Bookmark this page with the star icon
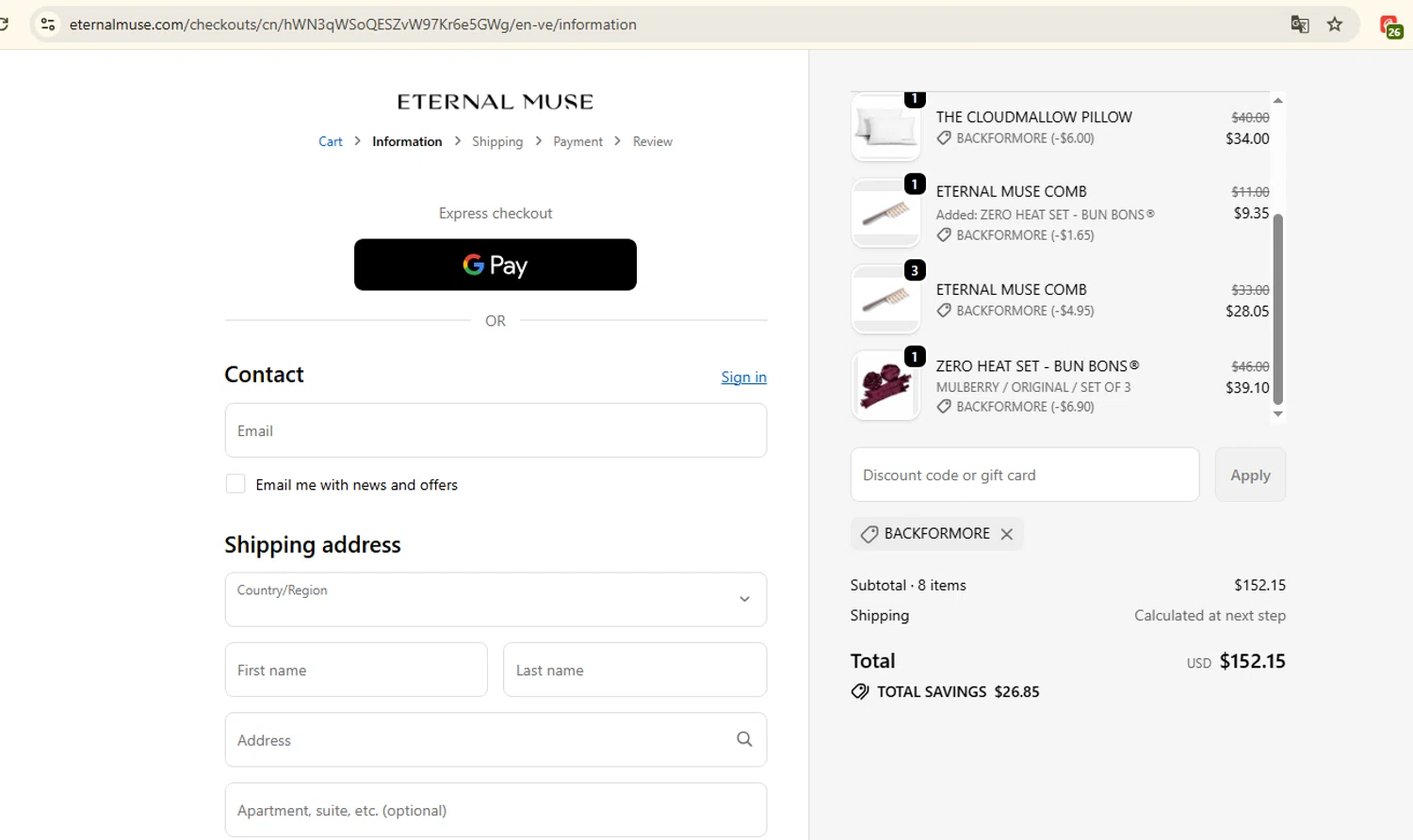This screenshot has height=840, width=1413. tap(1335, 24)
